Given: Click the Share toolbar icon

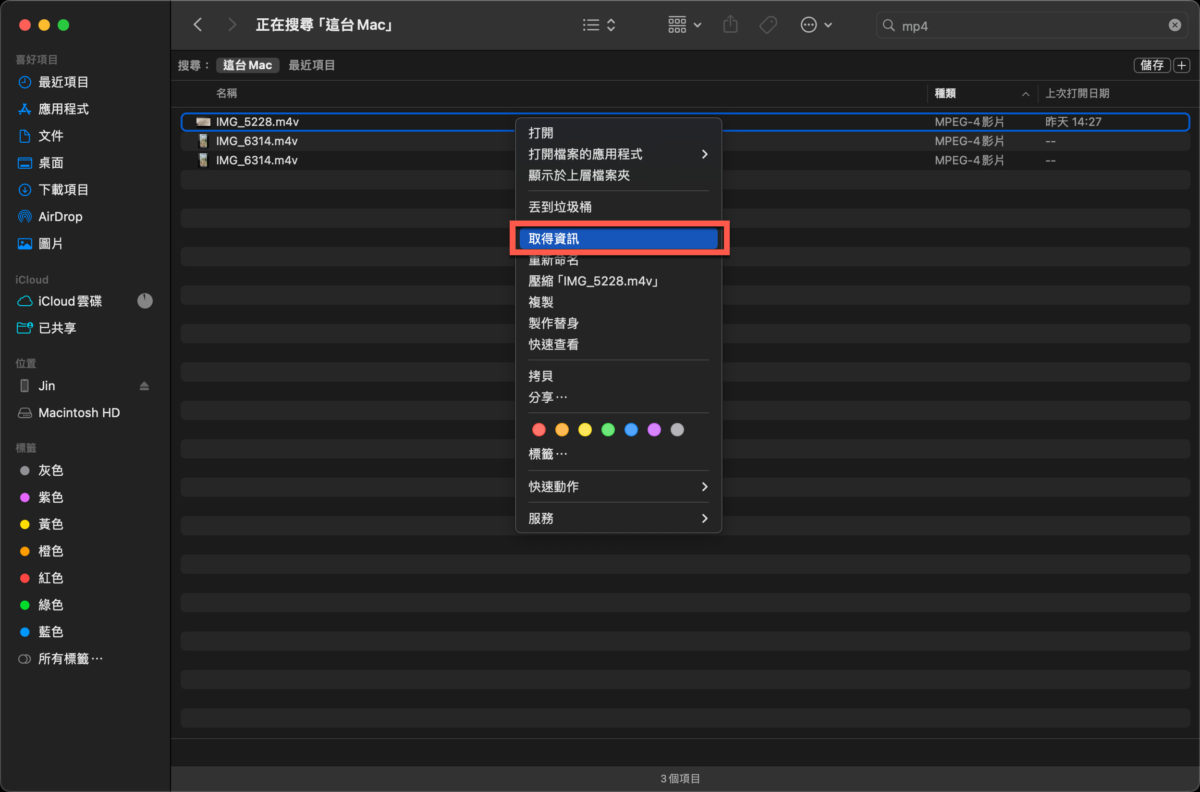Looking at the screenshot, I should pyautogui.click(x=730, y=25).
